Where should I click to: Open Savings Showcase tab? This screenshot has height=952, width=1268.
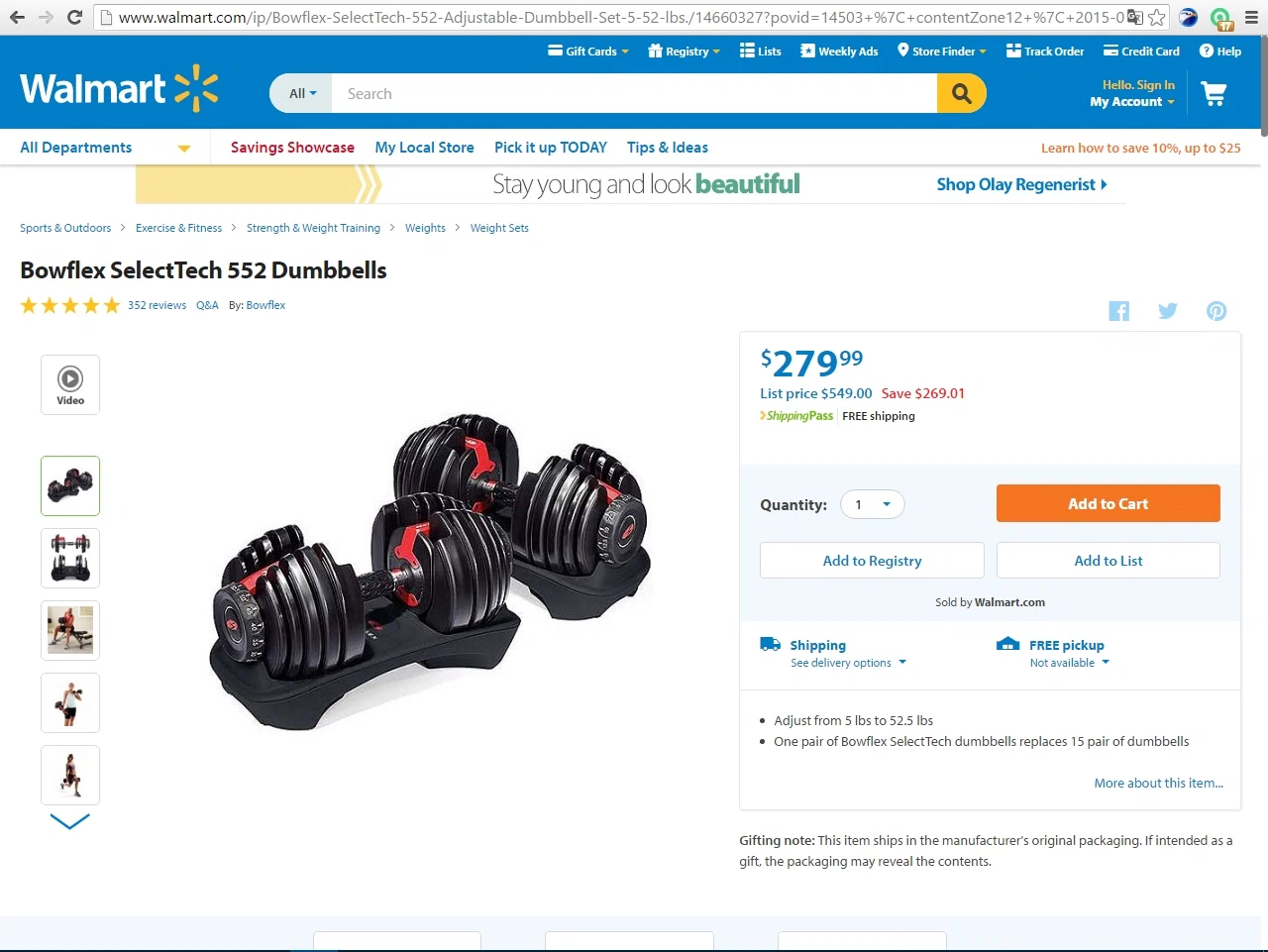[x=292, y=148]
